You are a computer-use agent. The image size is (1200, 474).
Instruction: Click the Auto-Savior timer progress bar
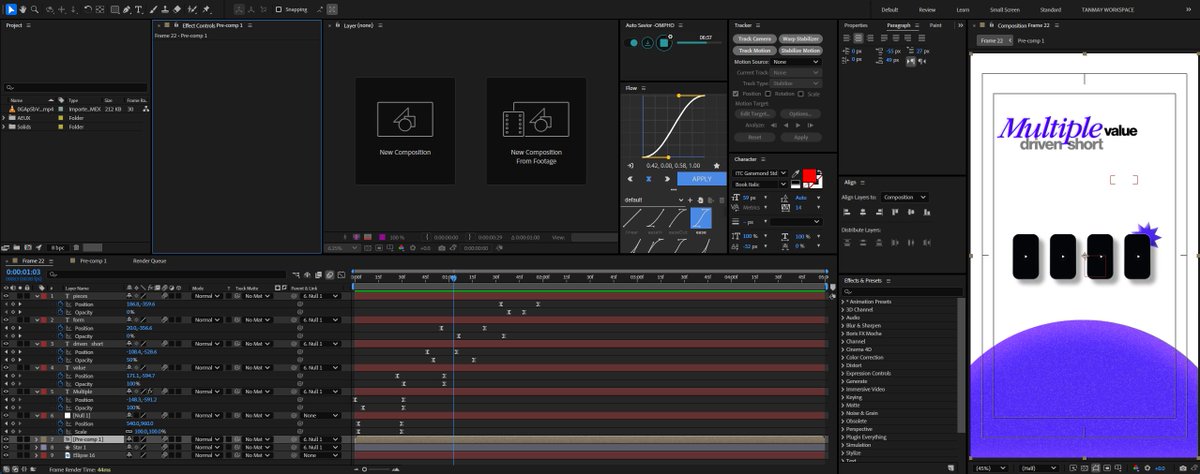pos(699,43)
